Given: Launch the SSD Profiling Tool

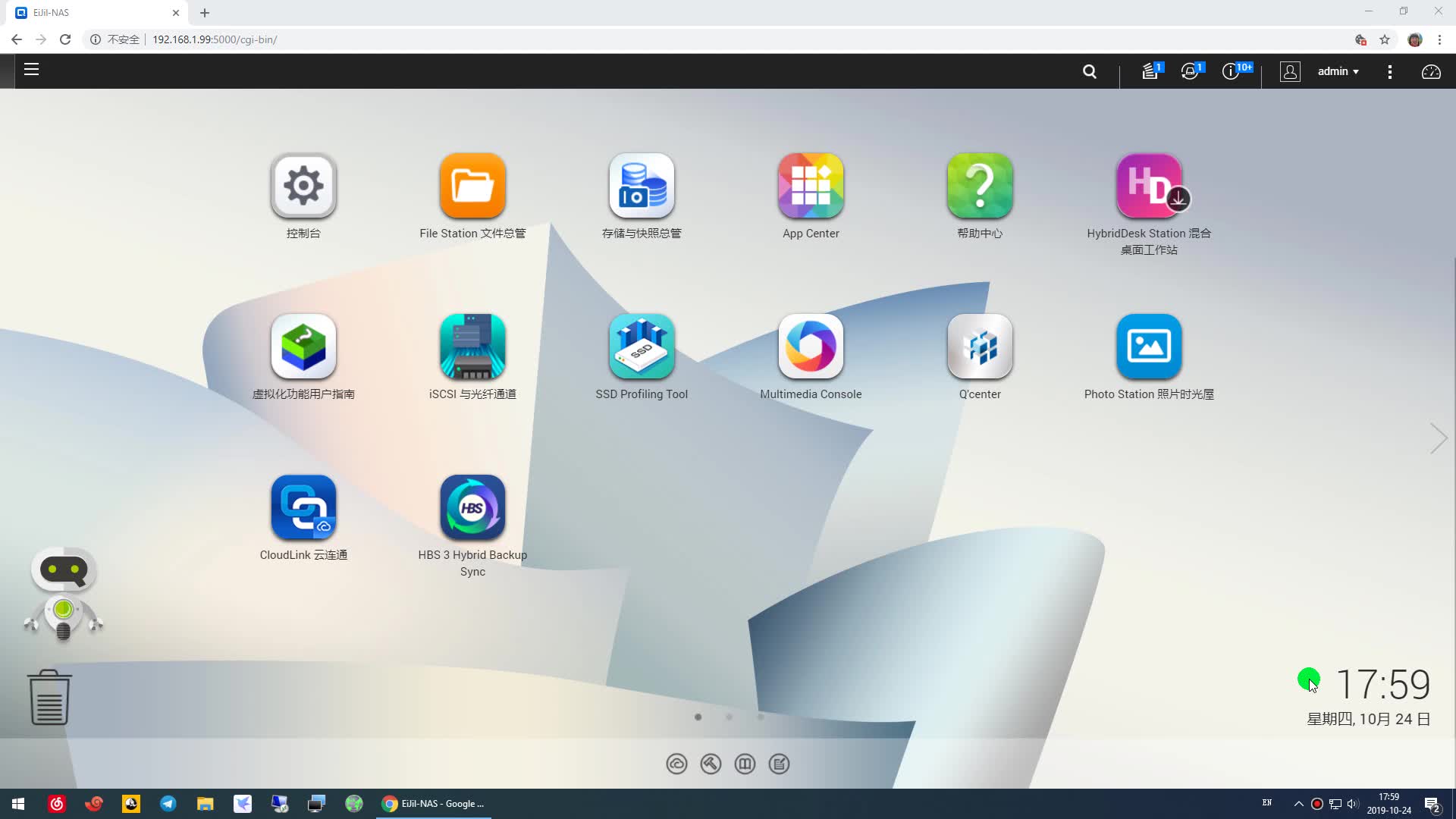Looking at the screenshot, I should pyautogui.click(x=642, y=347).
